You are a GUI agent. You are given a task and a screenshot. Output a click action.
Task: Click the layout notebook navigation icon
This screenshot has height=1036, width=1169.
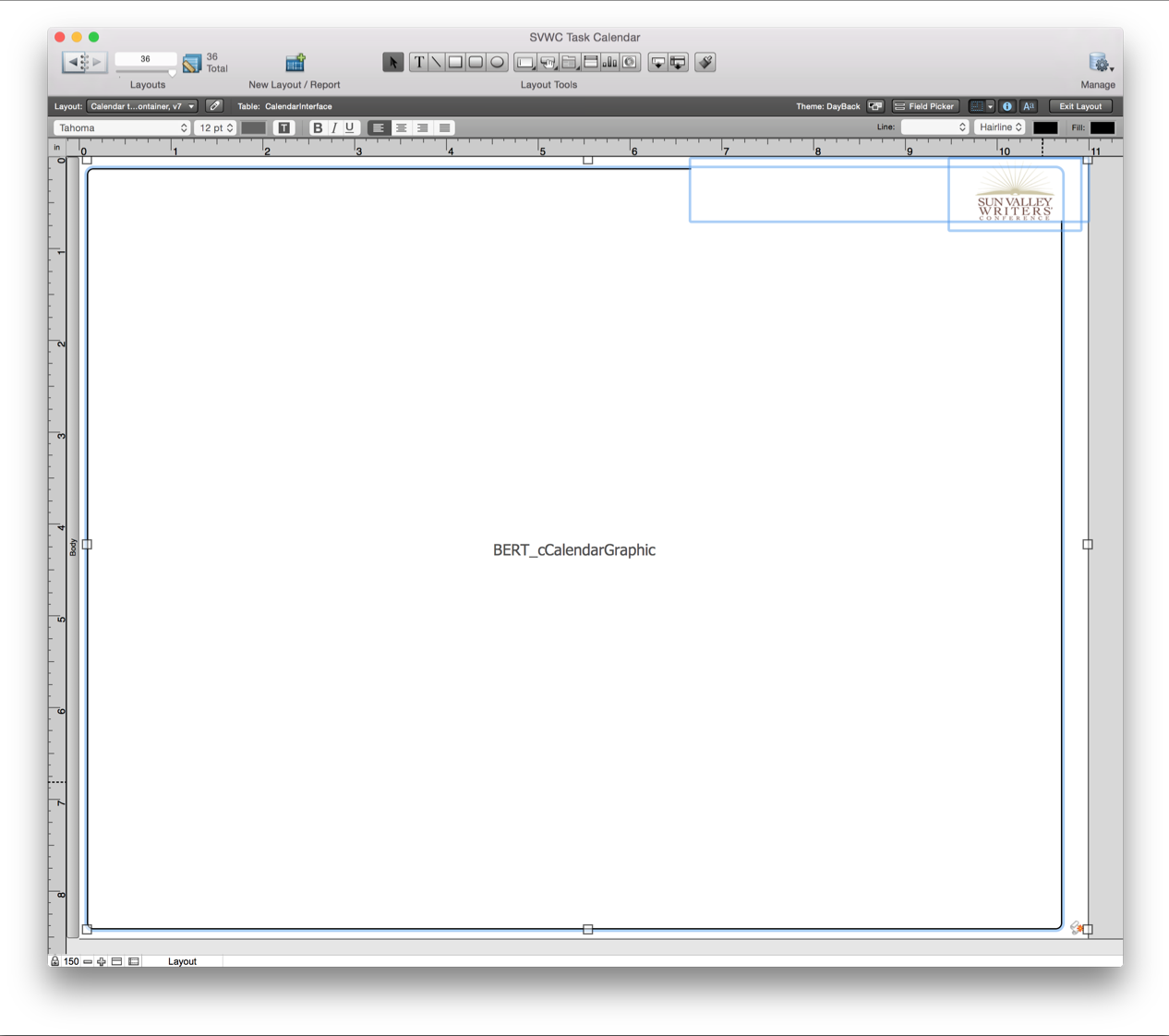(x=84, y=62)
